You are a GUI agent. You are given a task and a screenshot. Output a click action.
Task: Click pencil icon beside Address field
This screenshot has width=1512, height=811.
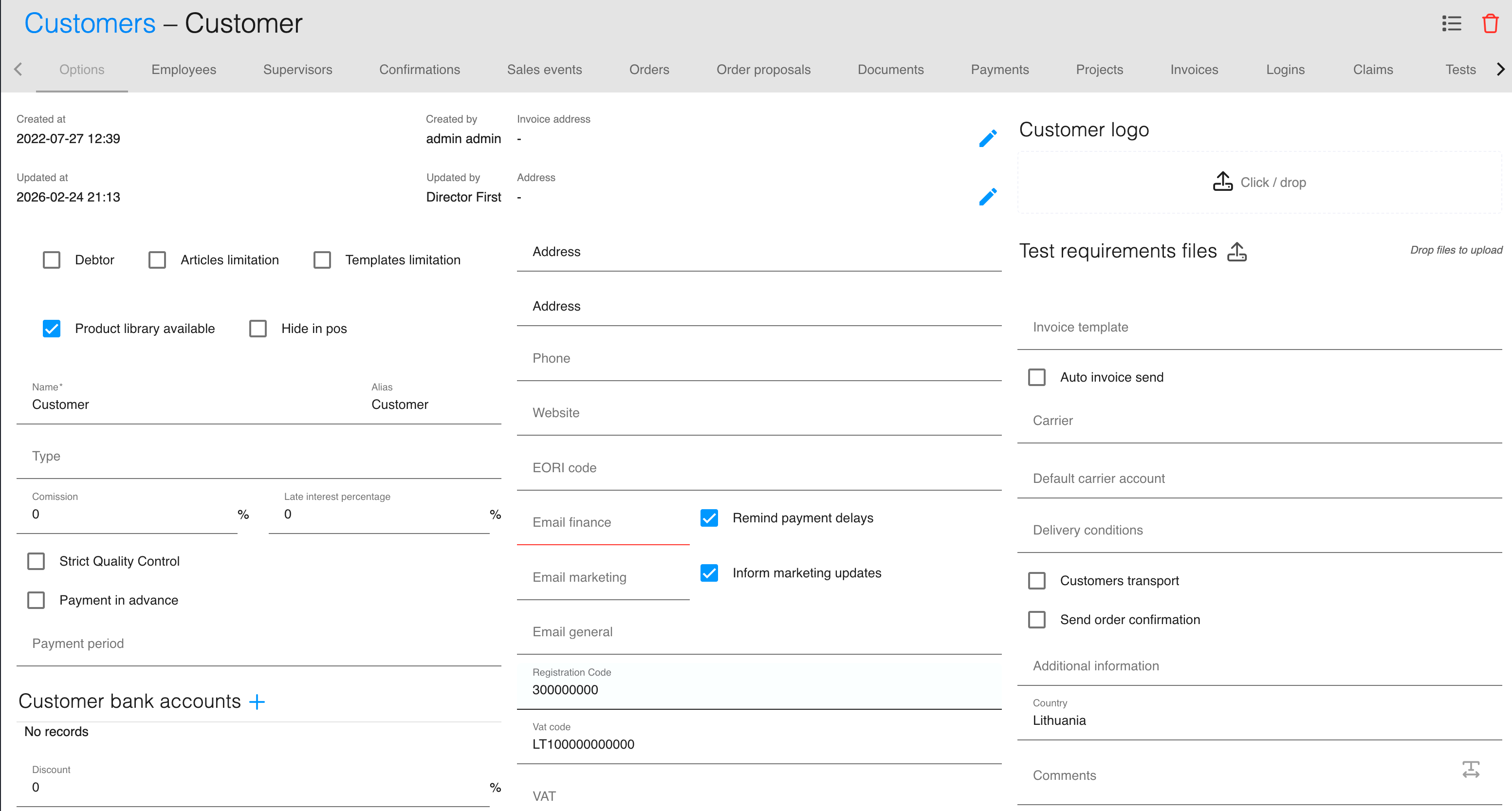988,197
